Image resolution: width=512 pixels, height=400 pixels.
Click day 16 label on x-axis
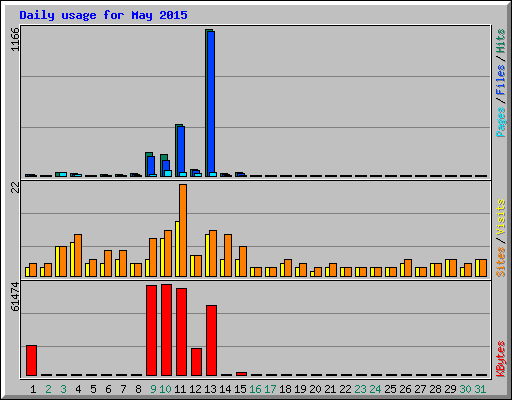click(255, 389)
